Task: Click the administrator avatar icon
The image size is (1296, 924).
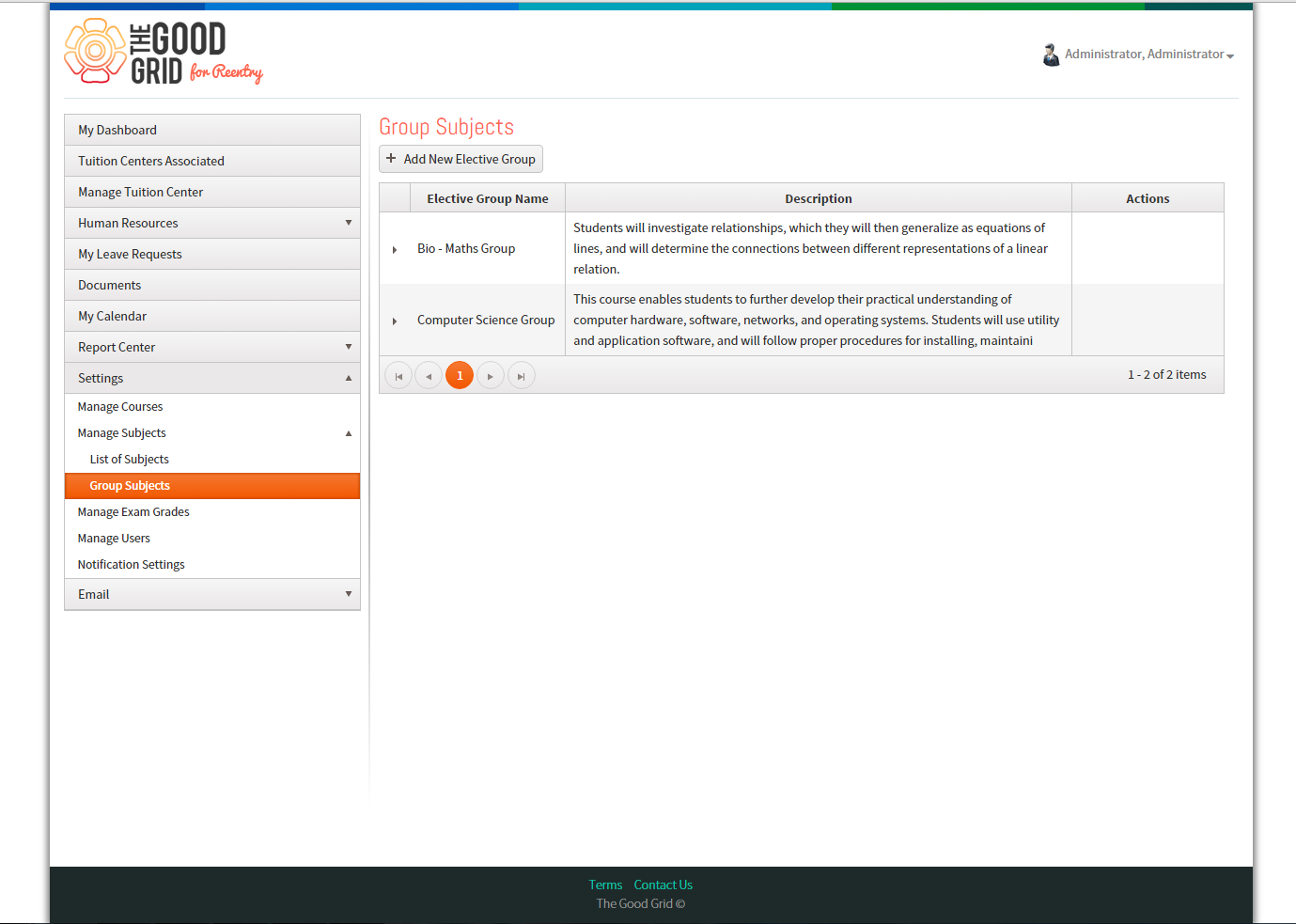Action: [1052, 55]
